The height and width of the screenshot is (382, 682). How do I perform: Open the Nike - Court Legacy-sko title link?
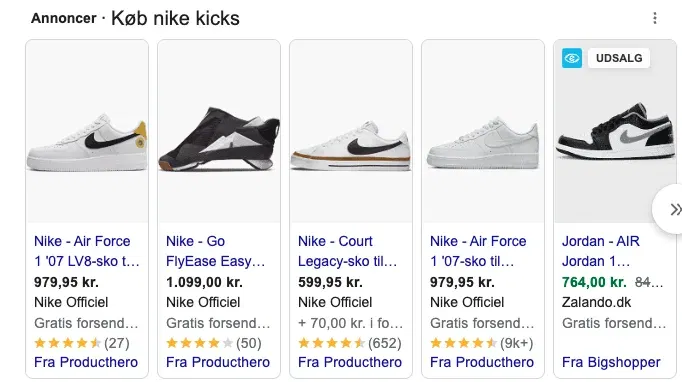347,251
